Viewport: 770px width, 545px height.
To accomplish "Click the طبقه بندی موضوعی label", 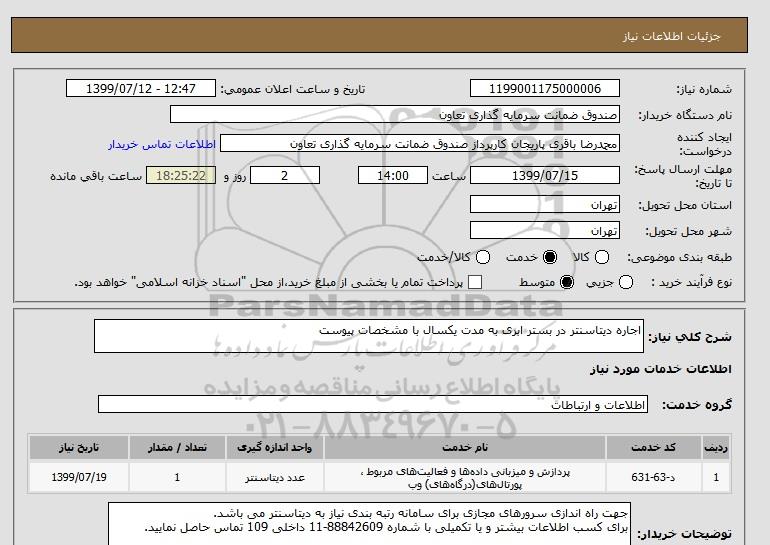I will click(x=679, y=257).
